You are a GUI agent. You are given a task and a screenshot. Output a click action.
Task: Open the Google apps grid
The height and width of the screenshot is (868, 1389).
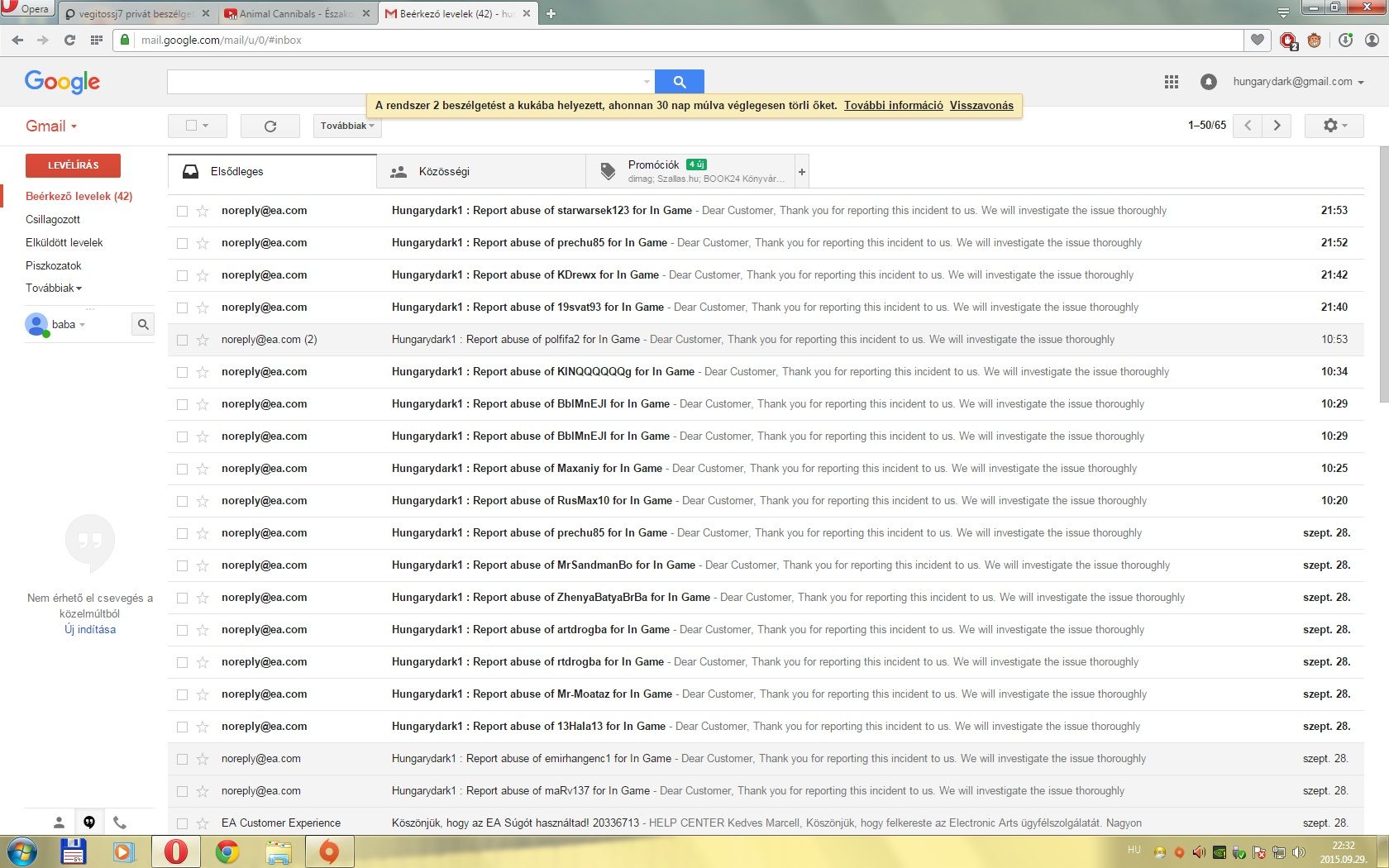click(1171, 82)
